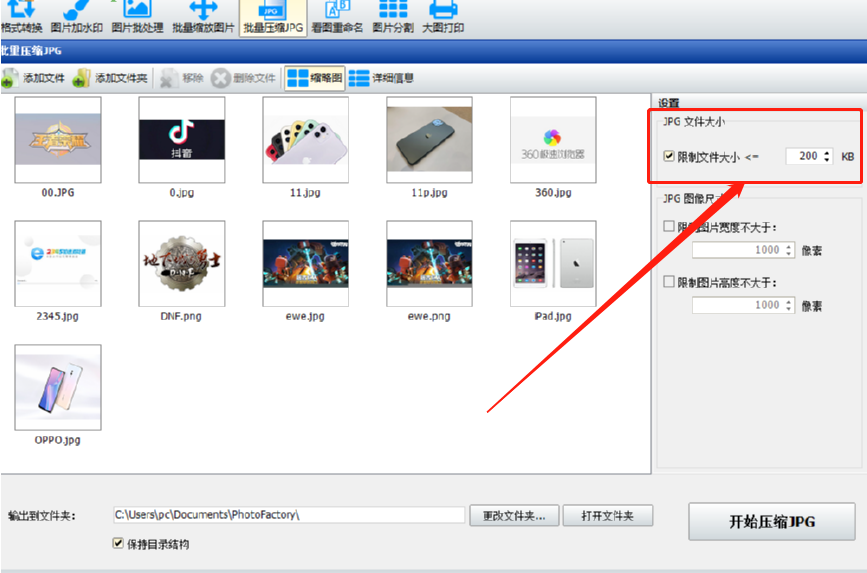The height and width of the screenshot is (573, 867).
Task: Open the 图片分割 image split tool
Action: tap(393, 18)
